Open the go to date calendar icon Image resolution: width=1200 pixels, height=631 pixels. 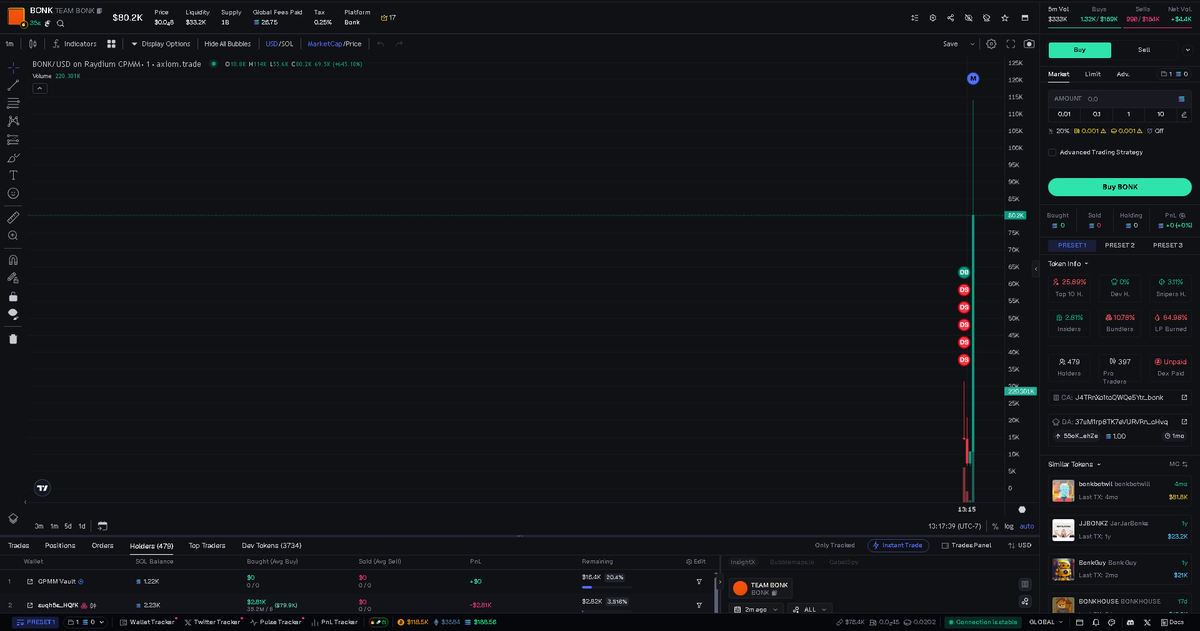102,525
